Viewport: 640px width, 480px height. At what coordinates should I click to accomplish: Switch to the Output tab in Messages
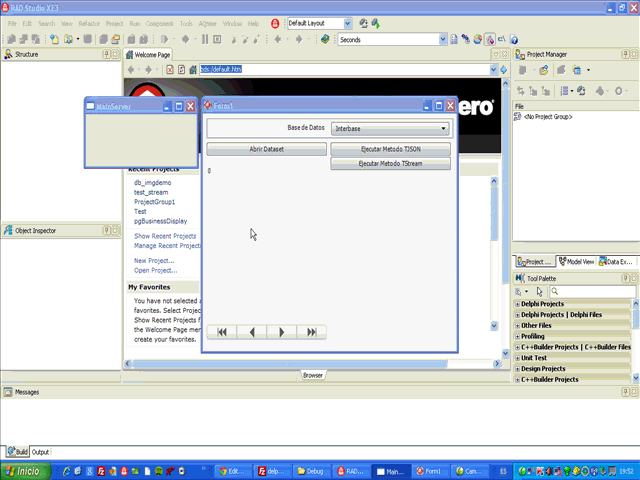pyautogui.click(x=40, y=452)
